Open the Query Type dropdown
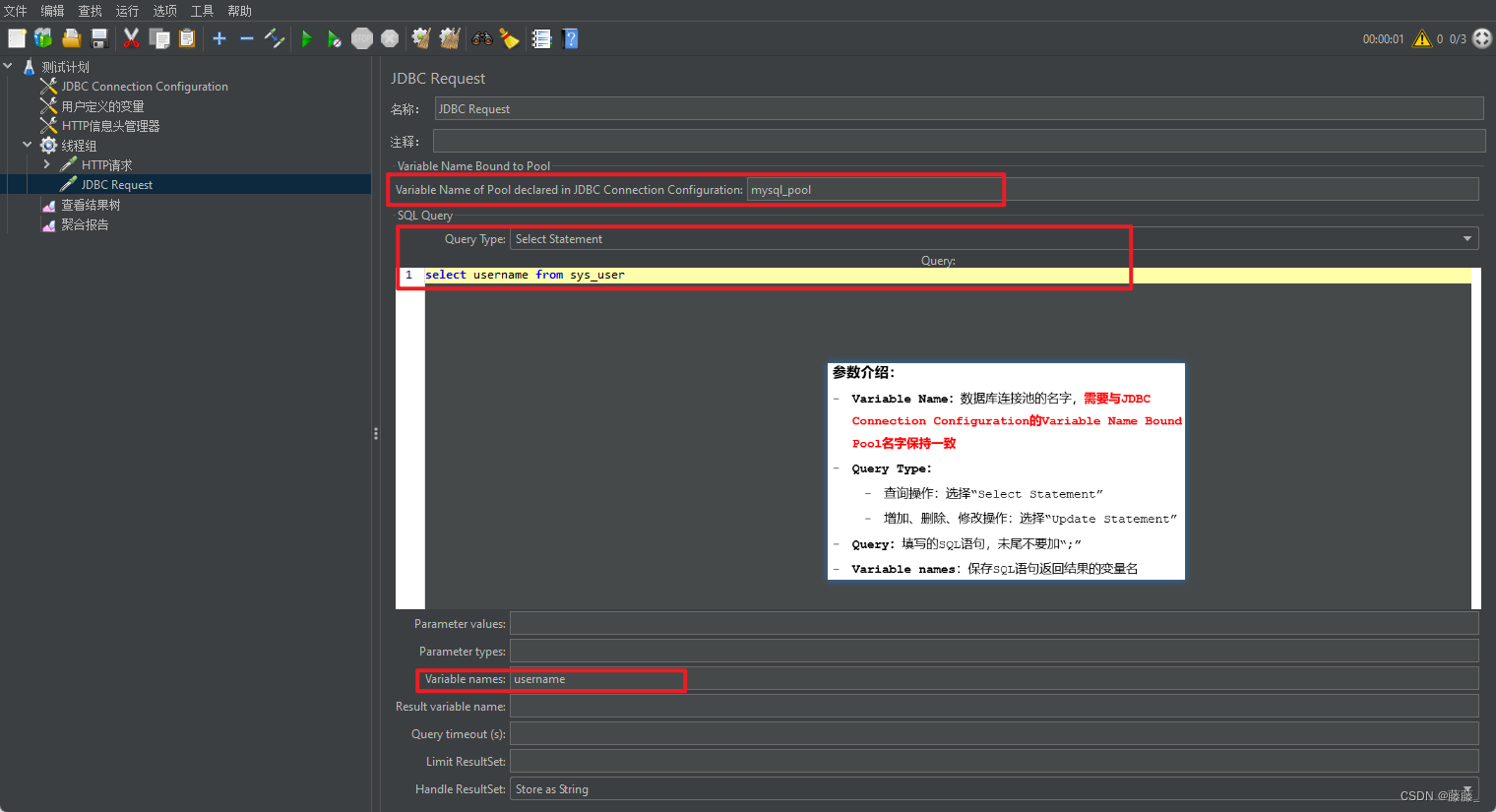The height and width of the screenshot is (812, 1496). click(994, 239)
